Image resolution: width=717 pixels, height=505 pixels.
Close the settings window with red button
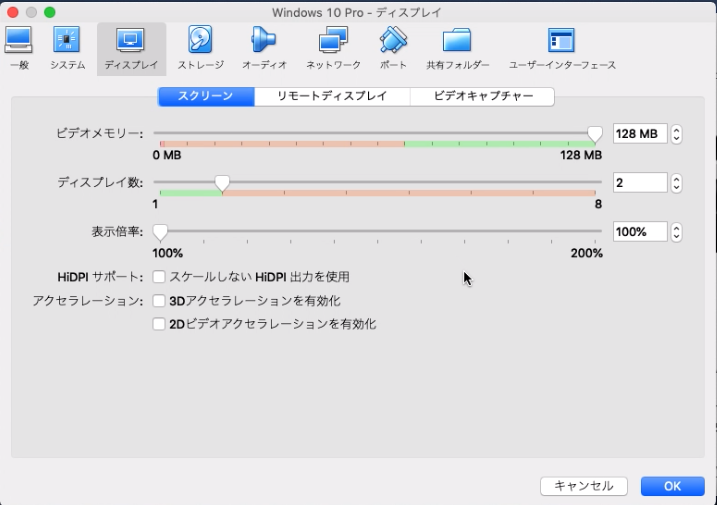pyautogui.click(x=13, y=12)
